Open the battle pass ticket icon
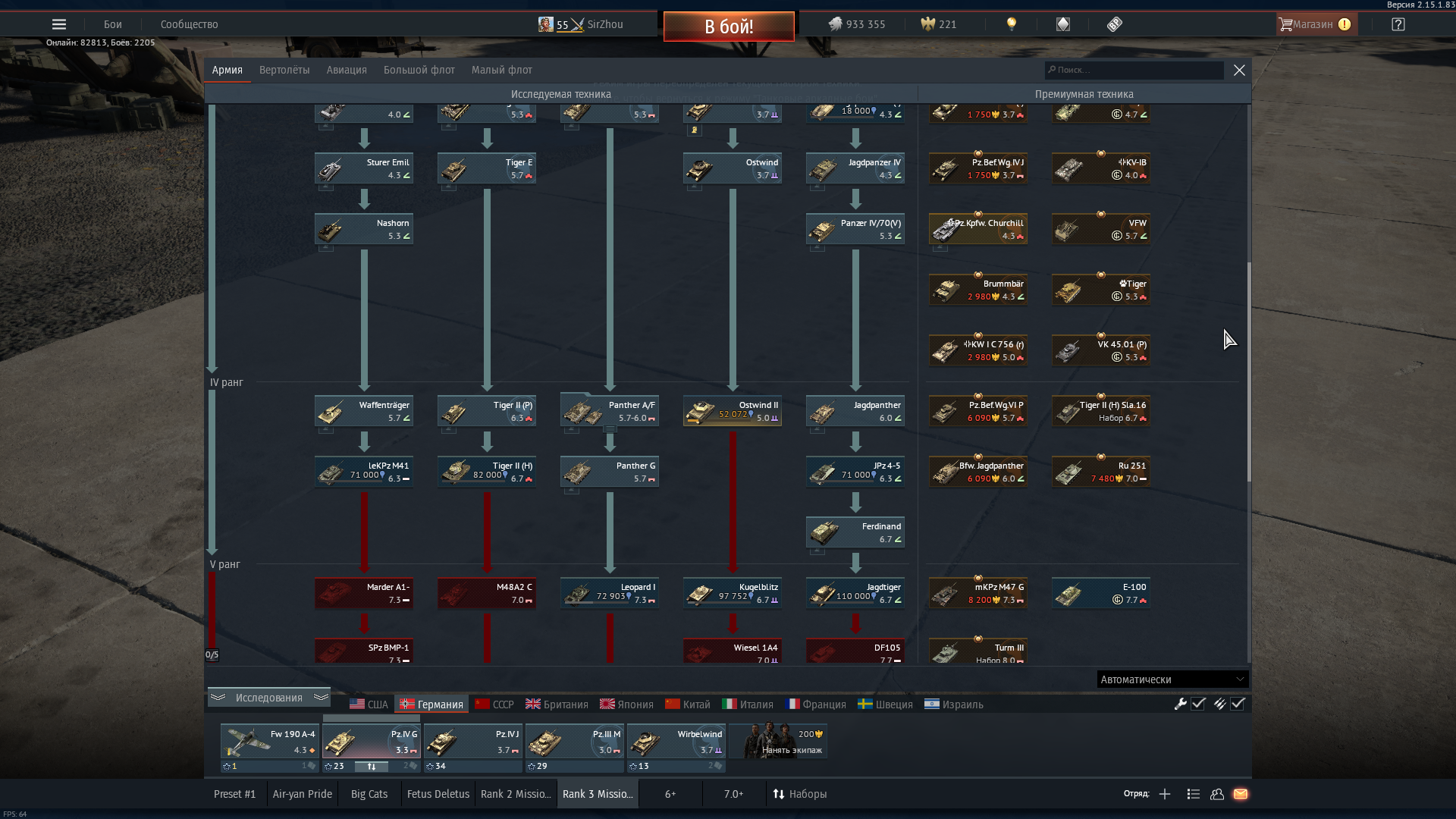Viewport: 1456px width, 819px height. [1114, 24]
